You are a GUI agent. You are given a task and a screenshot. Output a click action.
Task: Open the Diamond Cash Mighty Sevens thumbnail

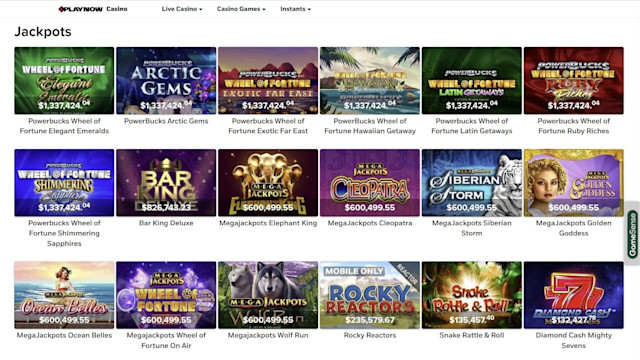pyautogui.click(x=573, y=295)
